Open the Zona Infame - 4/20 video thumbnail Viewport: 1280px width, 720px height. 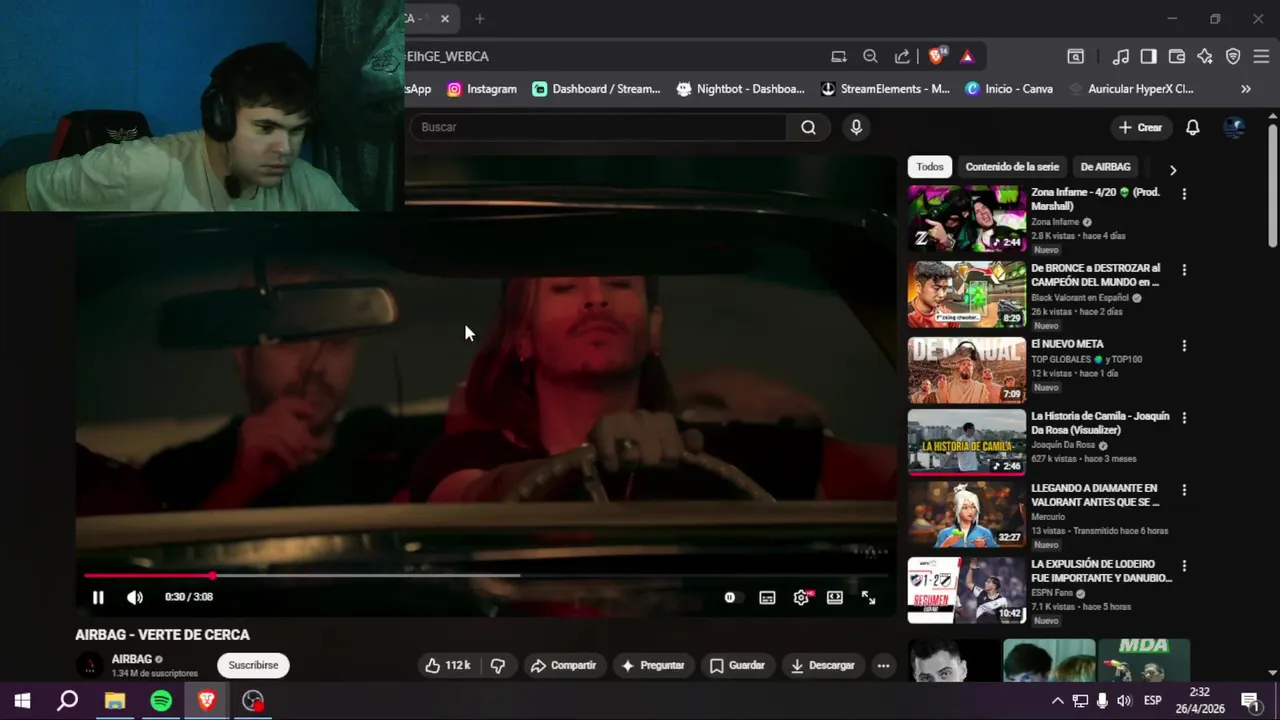[x=966, y=218]
